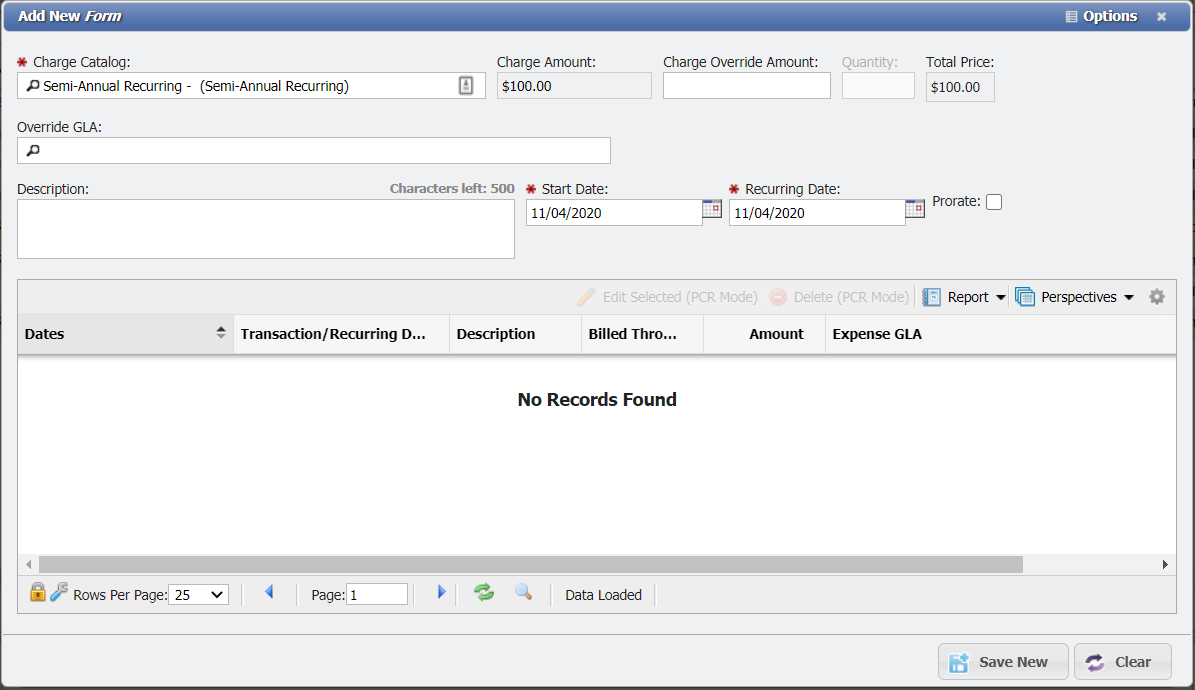Click the Save New button
This screenshot has height=690, width=1195.
[x=1003, y=662]
